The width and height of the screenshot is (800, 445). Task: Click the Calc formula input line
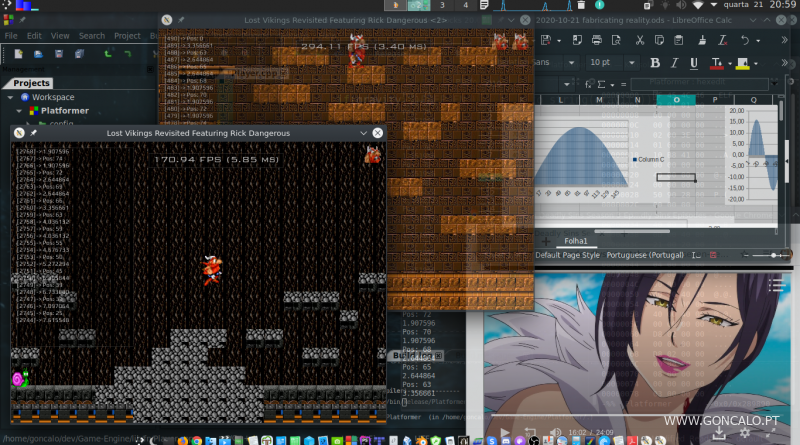click(x=699, y=83)
